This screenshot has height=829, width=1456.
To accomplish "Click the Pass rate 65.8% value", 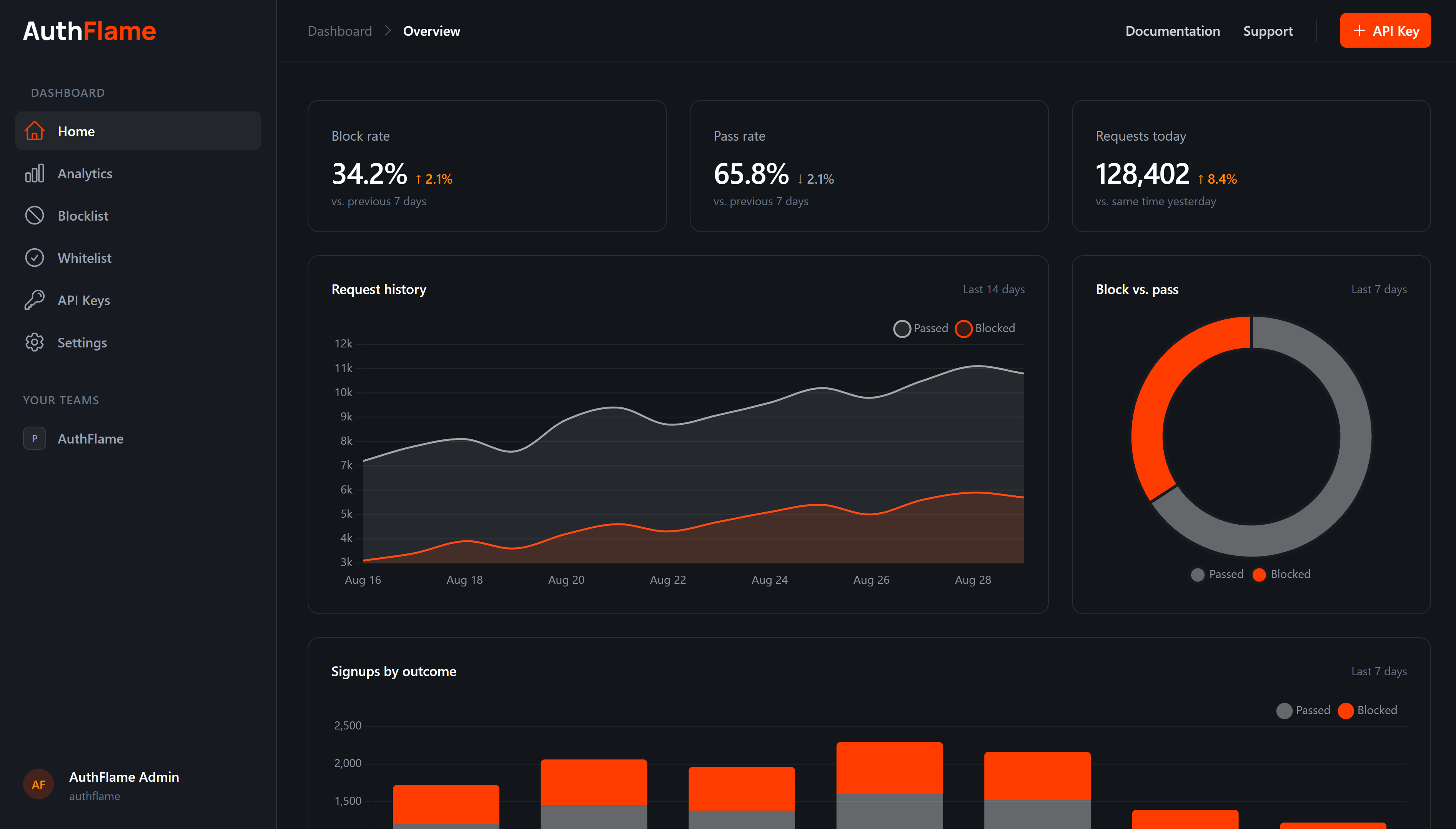I will (751, 174).
